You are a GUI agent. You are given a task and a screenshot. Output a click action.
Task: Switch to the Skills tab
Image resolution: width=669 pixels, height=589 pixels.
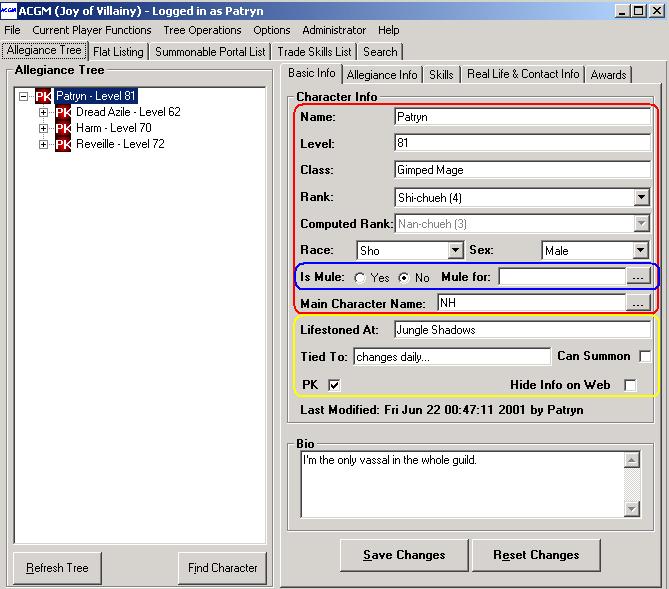[441, 74]
